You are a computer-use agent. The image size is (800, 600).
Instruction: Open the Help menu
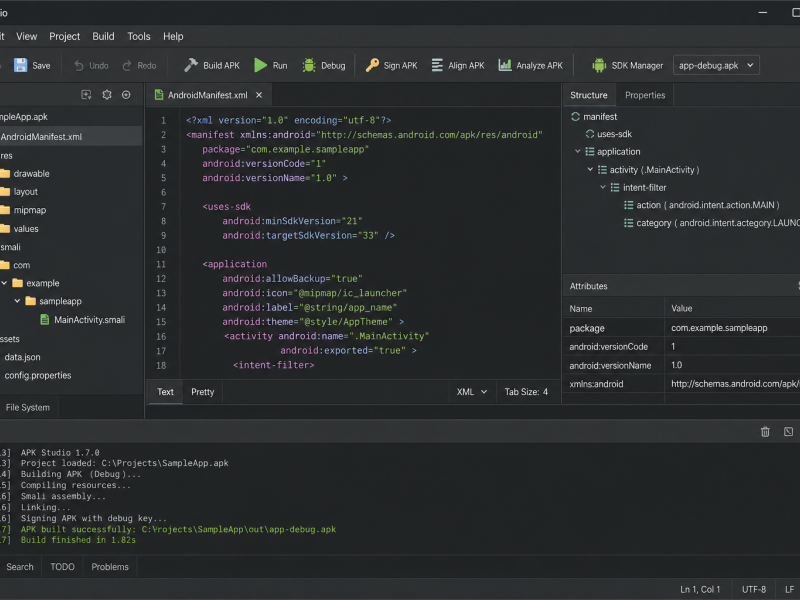click(173, 36)
